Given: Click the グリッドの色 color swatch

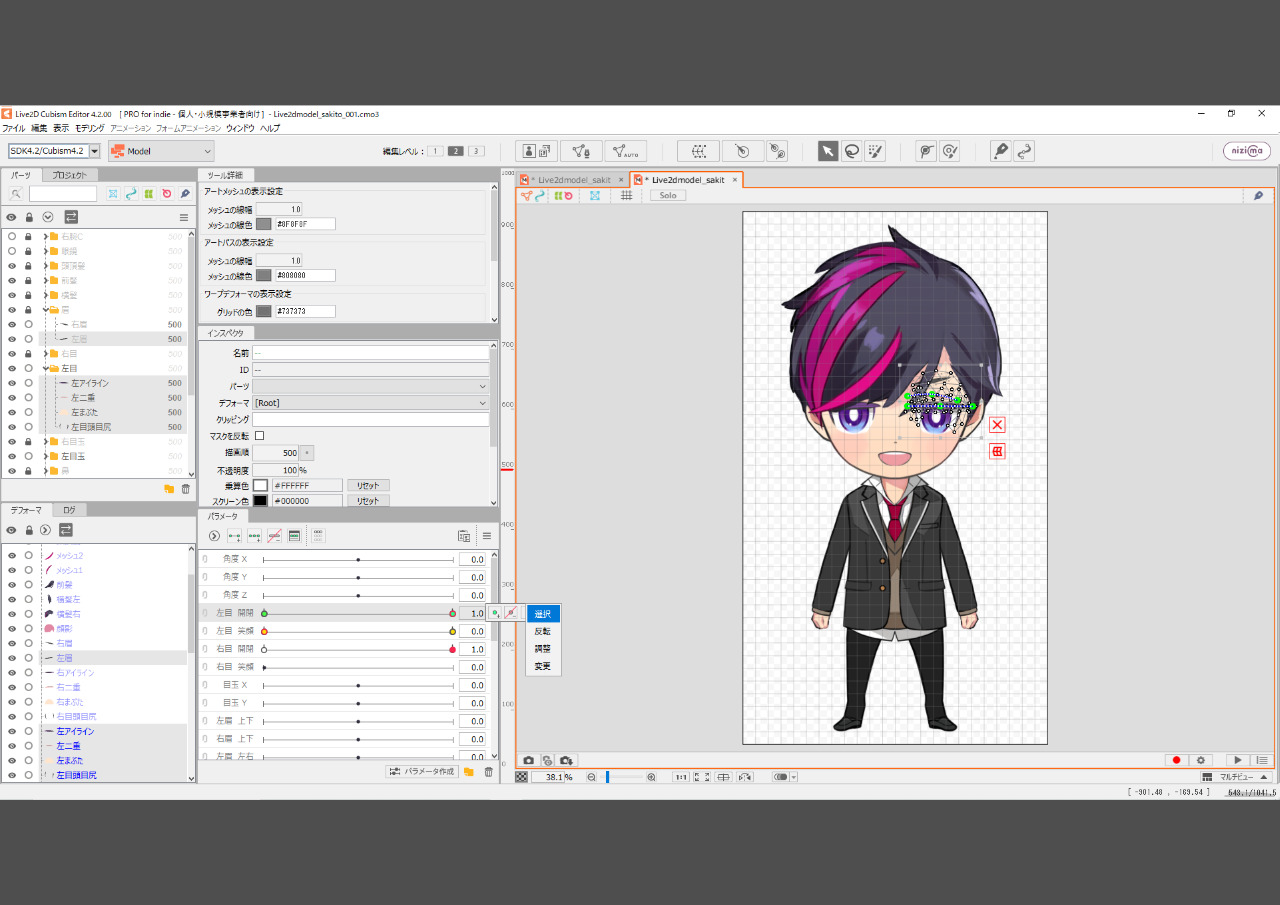Looking at the screenshot, I should coord(264,311).
